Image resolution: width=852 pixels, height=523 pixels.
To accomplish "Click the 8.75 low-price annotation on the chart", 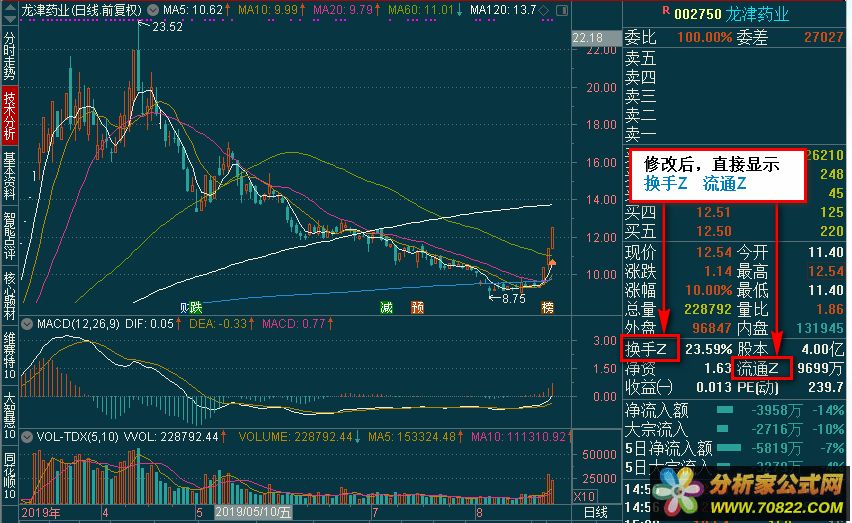I will click(x=513, y=299).
